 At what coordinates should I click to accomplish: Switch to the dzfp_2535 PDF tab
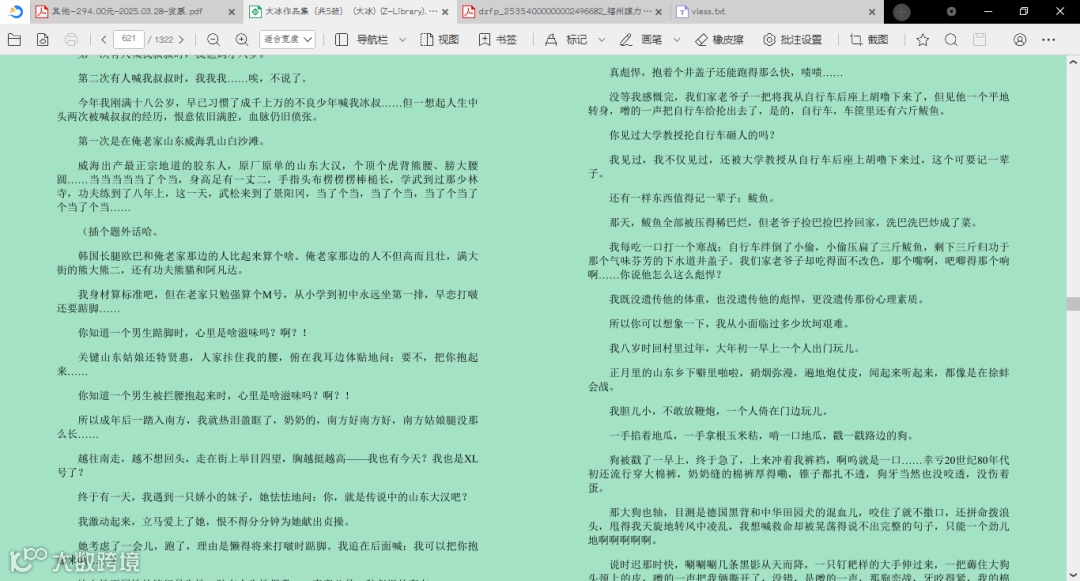pos(557,12)
